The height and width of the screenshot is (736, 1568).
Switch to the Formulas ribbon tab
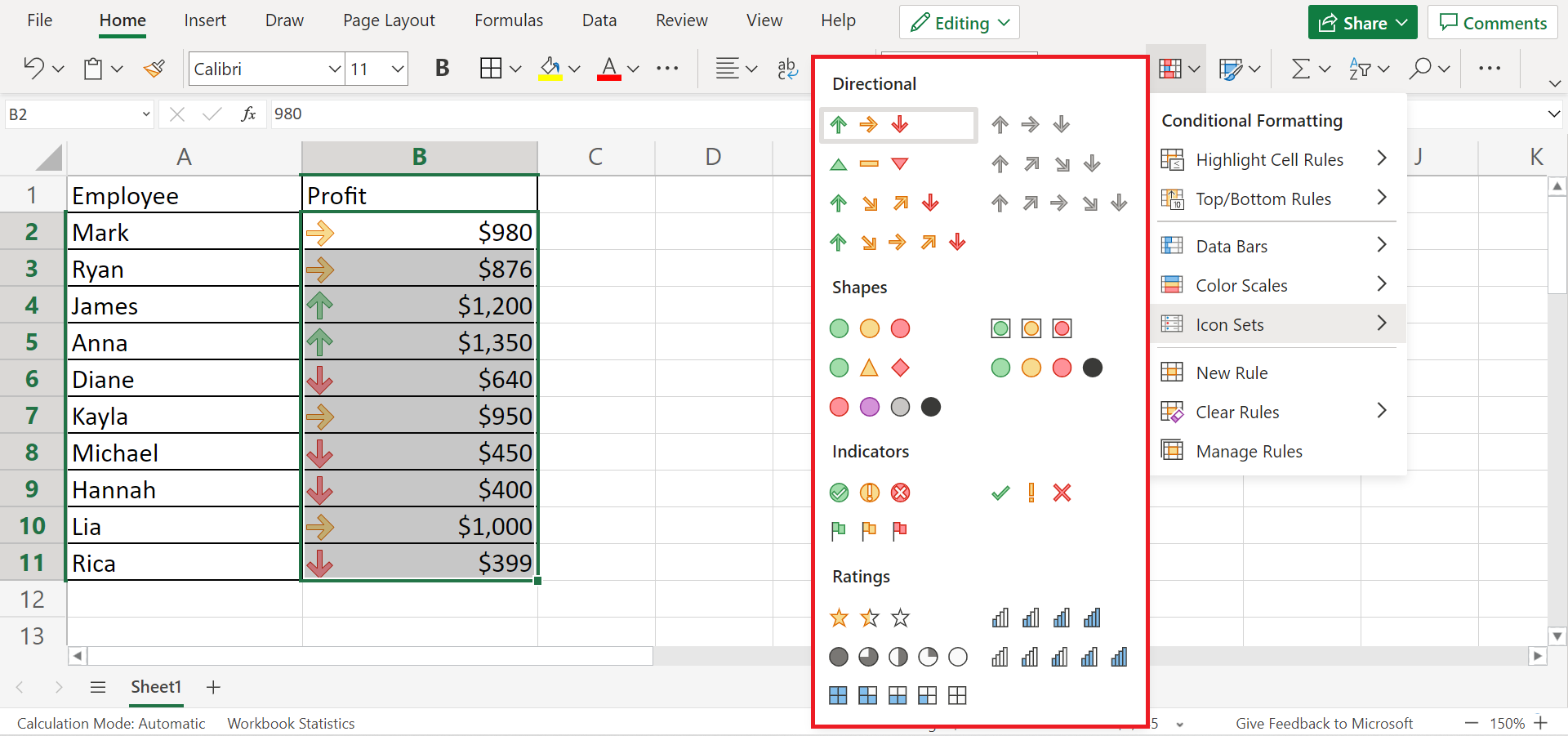[508, 20]
